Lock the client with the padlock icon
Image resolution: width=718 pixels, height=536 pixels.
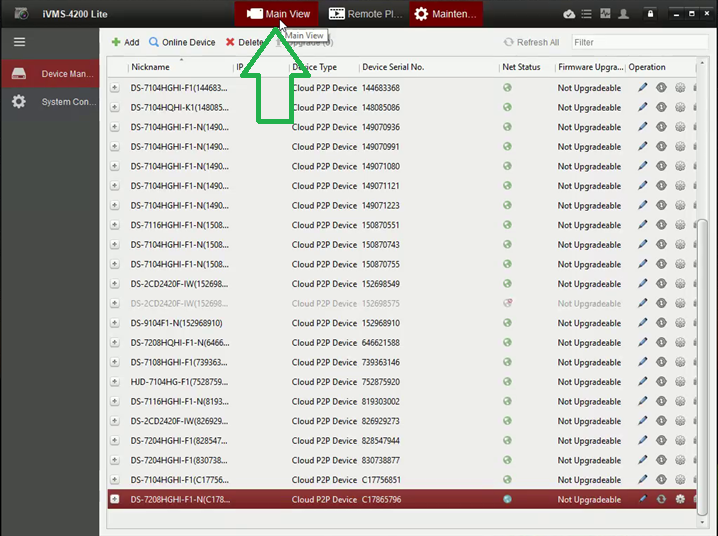pos(650,14)
